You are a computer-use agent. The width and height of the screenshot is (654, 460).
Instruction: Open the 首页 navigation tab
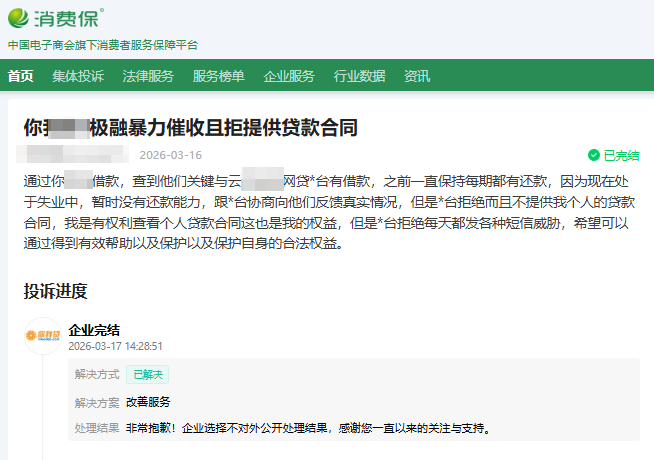tap(21, 76)
